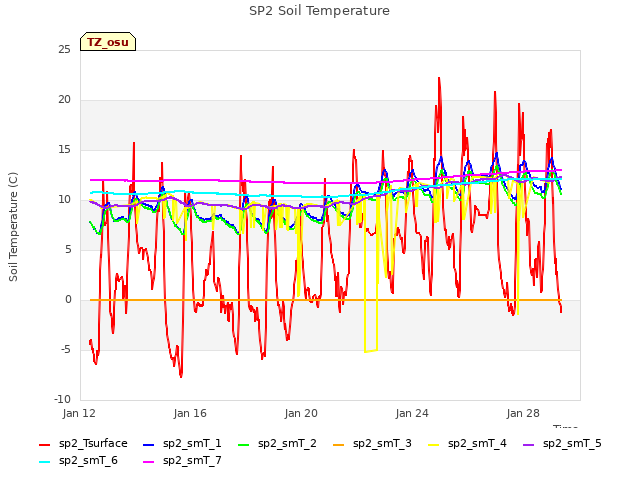
Task: Click the blue sp2_smT_1 legend swatch
Action: 149,444
